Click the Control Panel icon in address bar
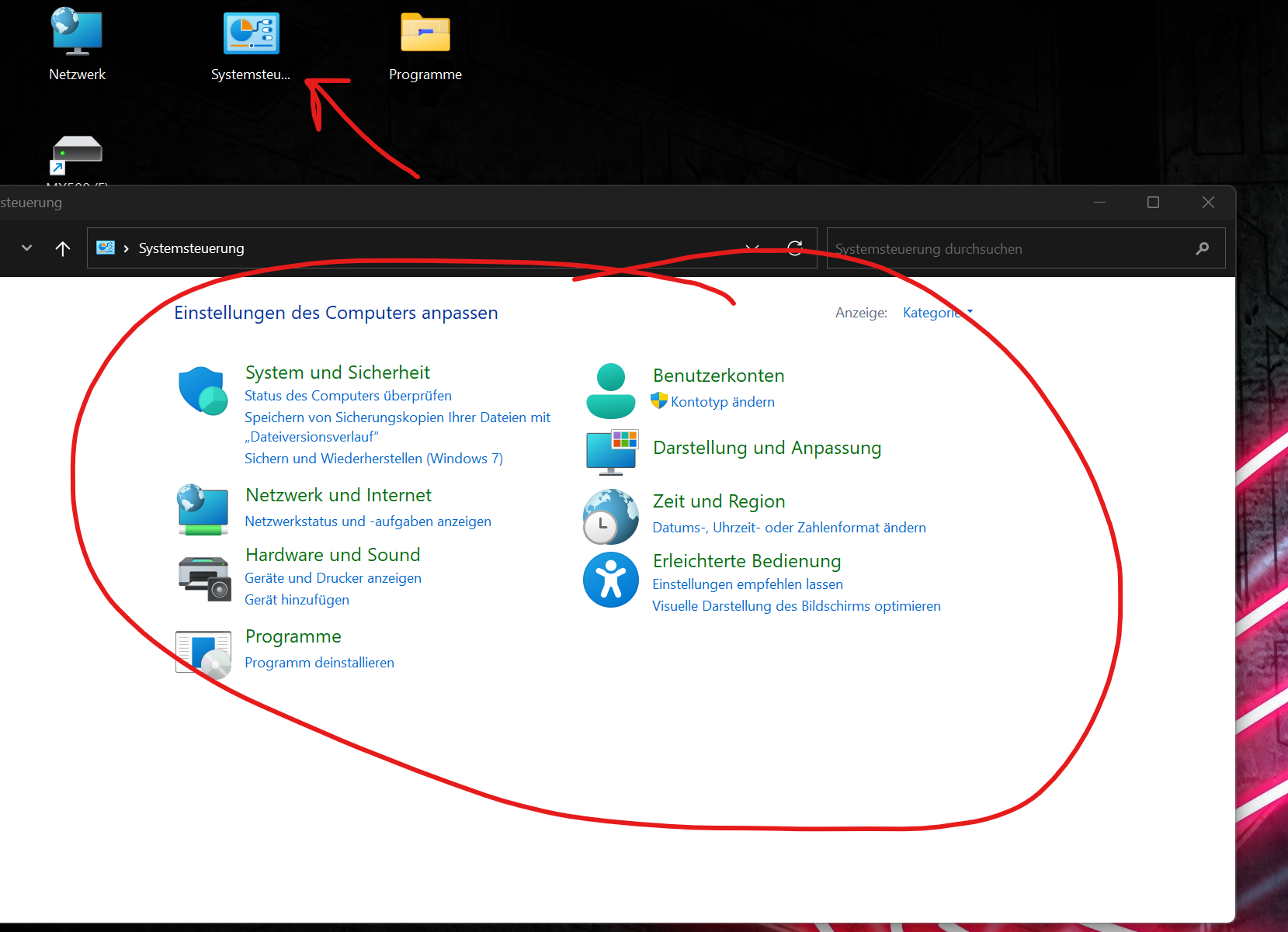Viewport: 1288px width, 932px height. [106, 248]
